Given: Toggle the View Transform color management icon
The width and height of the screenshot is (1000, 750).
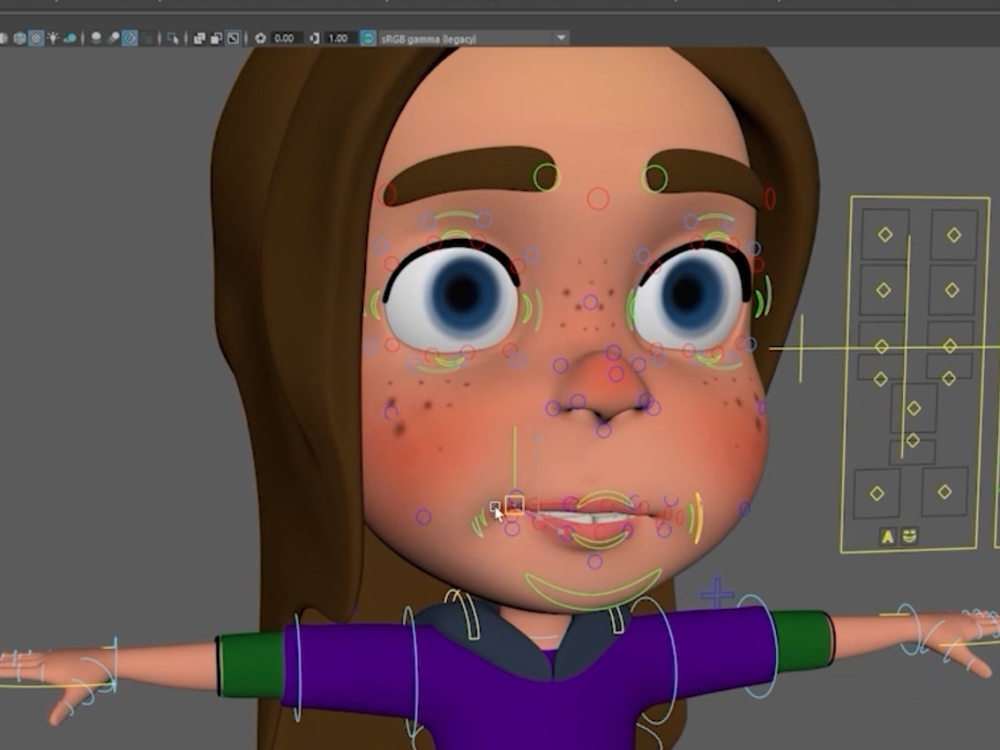Looking at the screenshot, I should [368, 38].
